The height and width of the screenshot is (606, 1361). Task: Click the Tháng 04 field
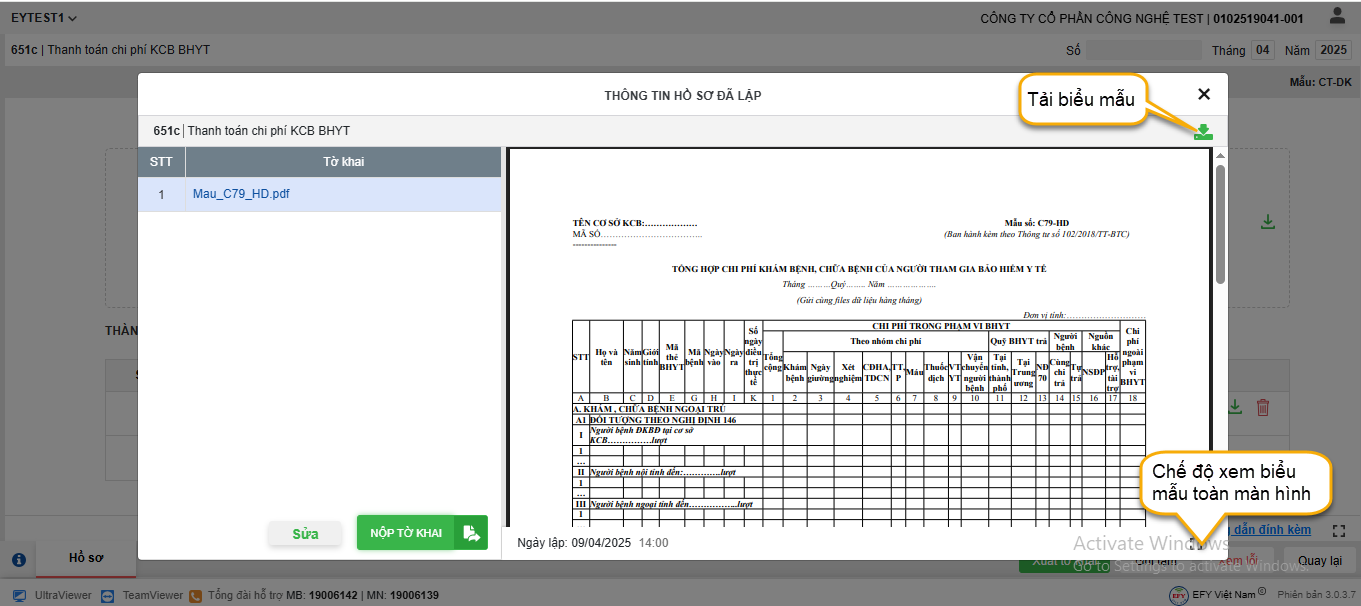pyautogui.click(x=1263, y=50)
